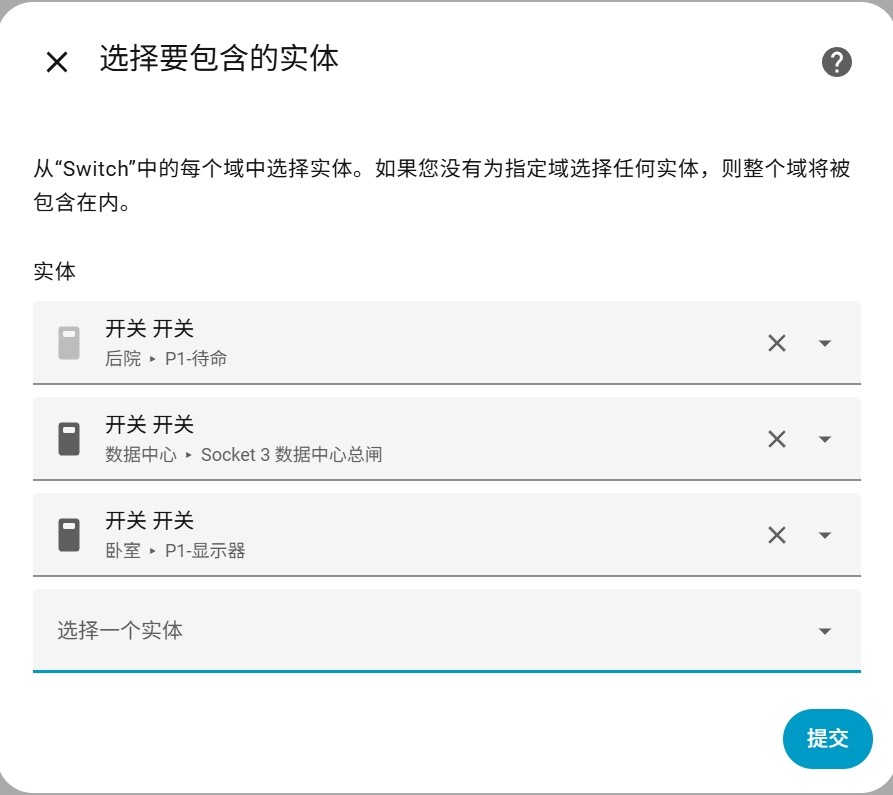Remove the Socket 3 数据中心总闸 entity
This screenshot has width=893, height=795.
[x=776, y=439]
